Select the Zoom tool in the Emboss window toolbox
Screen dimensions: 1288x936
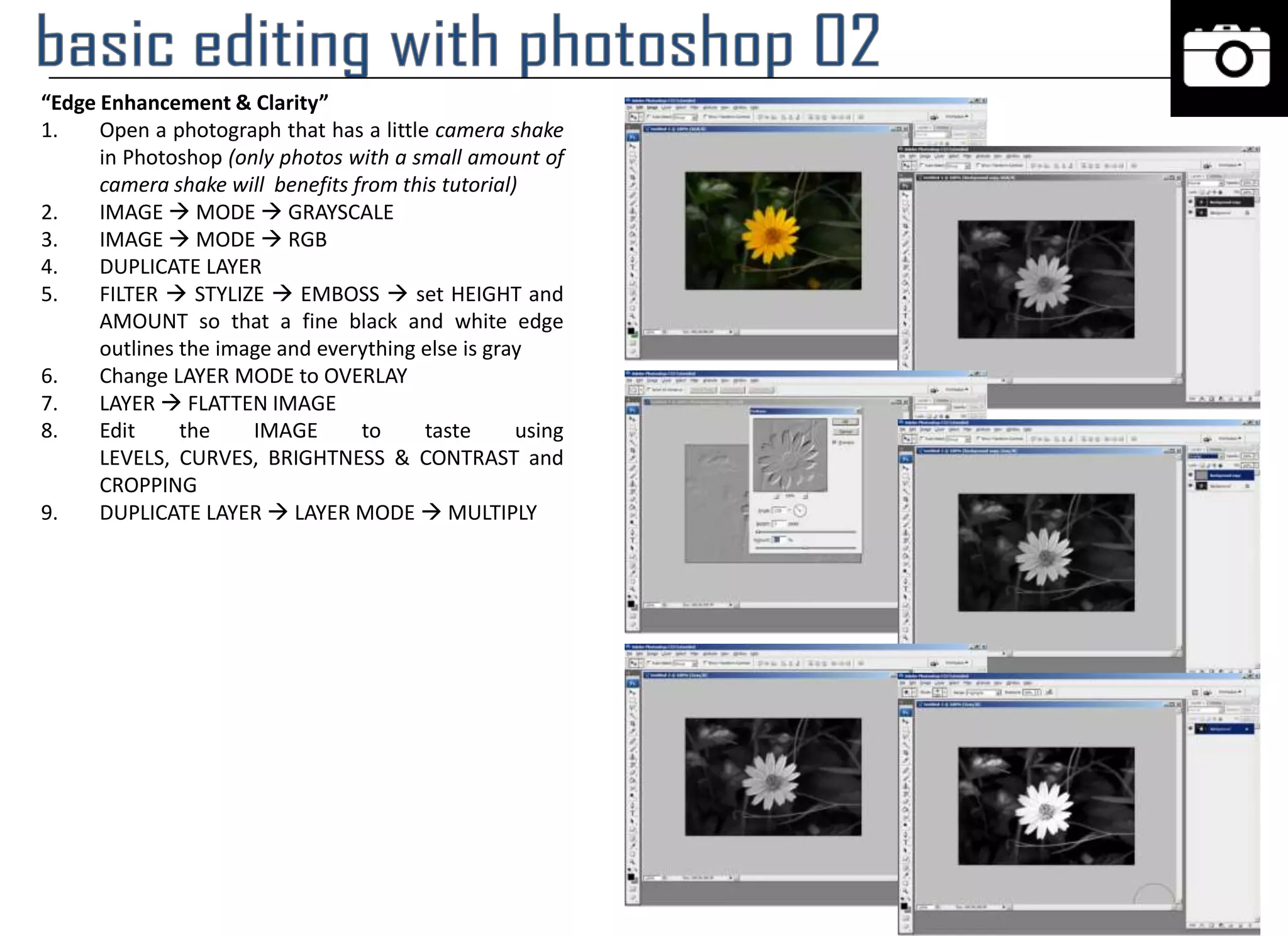pos(632,589)
